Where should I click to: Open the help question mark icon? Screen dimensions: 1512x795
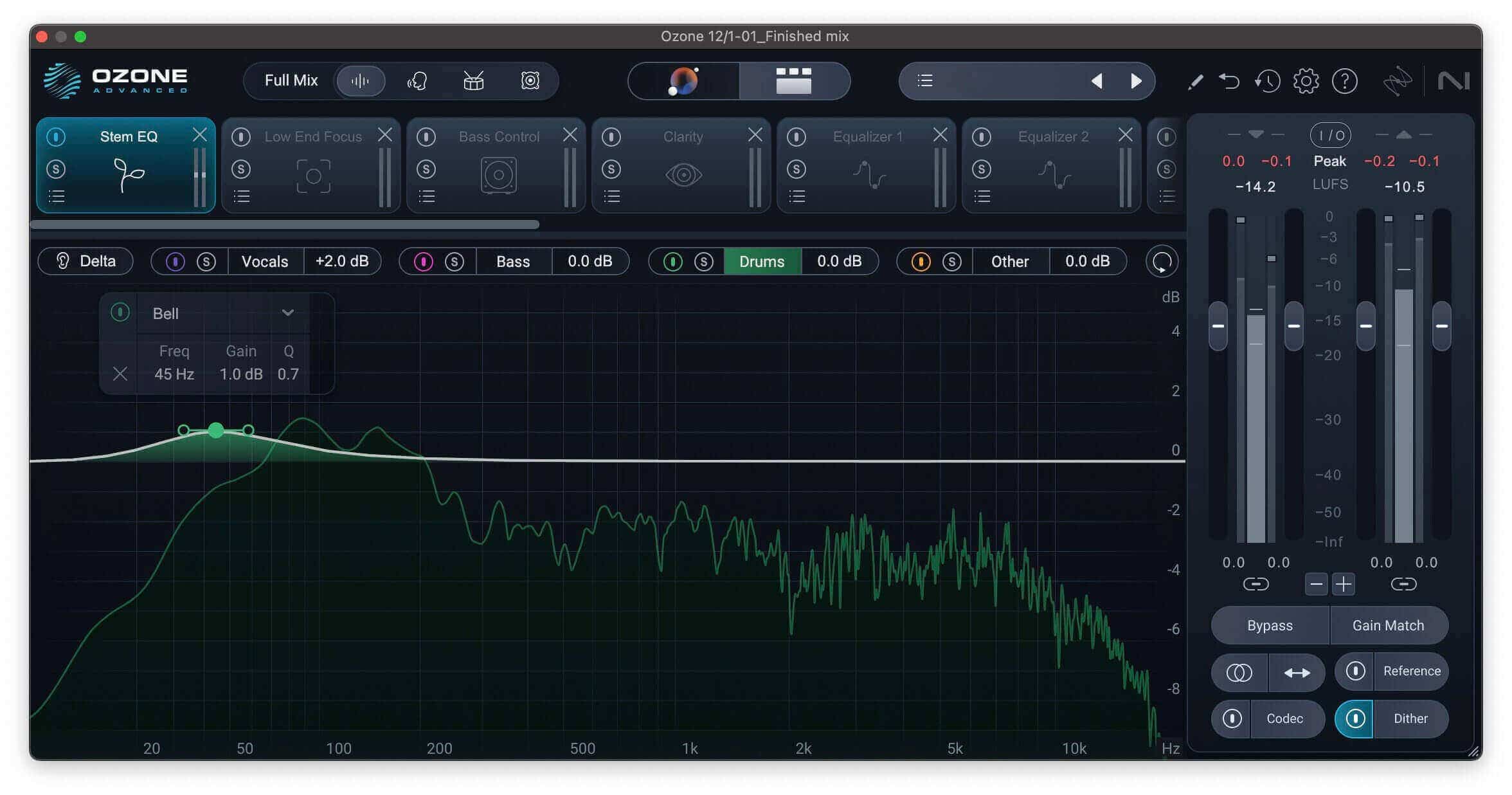[1344, 81]
